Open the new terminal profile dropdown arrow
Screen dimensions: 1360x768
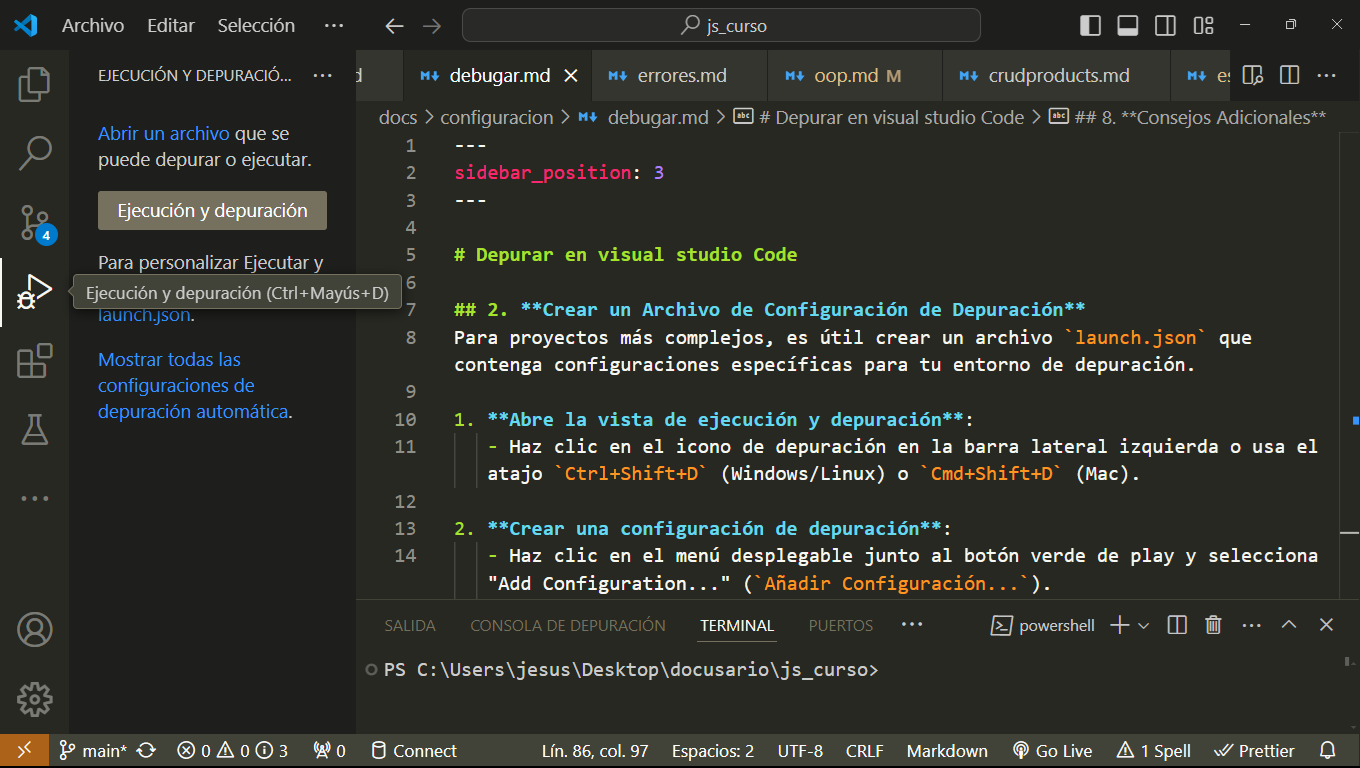[1144, 625]
